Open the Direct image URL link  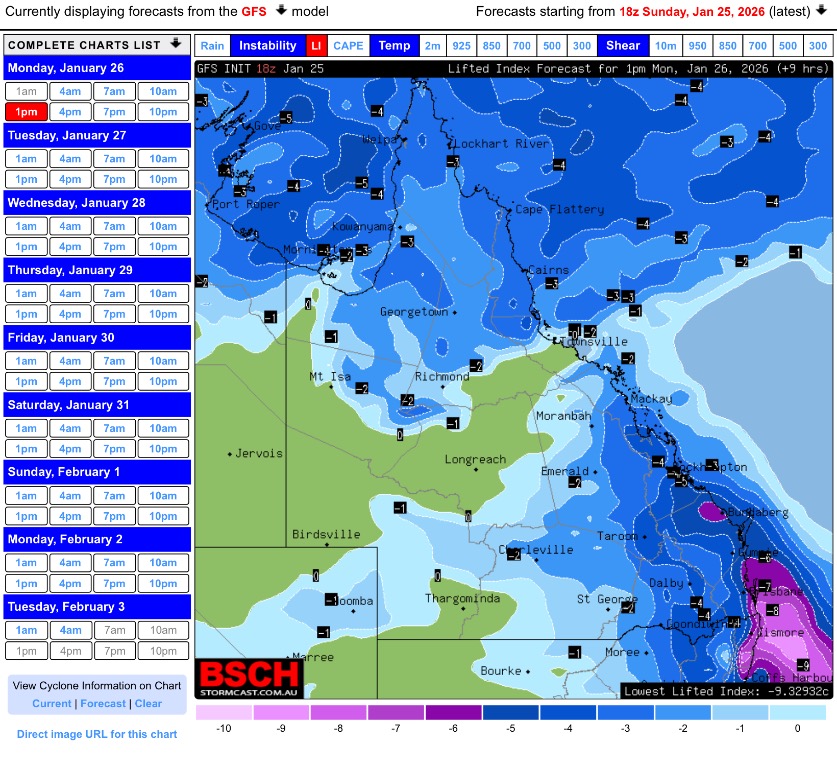pyautogui.click(x=97, y=734)
